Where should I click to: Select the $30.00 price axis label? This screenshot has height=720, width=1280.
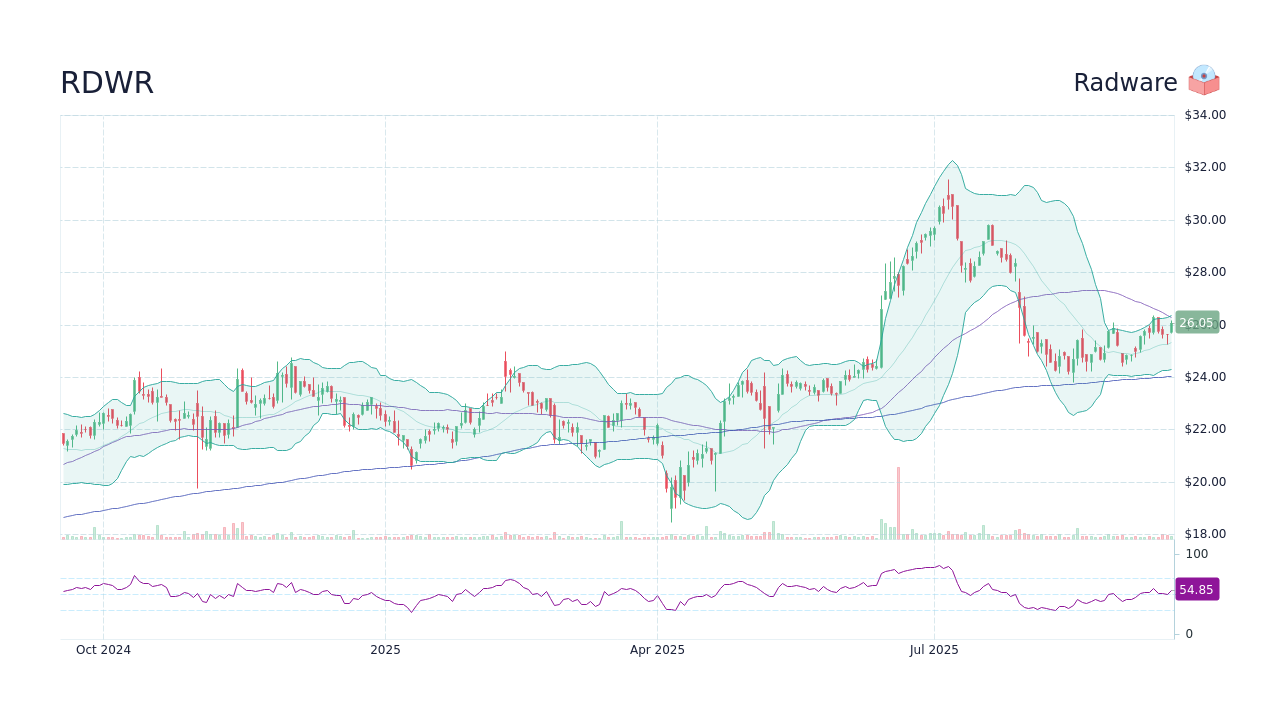coord(1205,220)
